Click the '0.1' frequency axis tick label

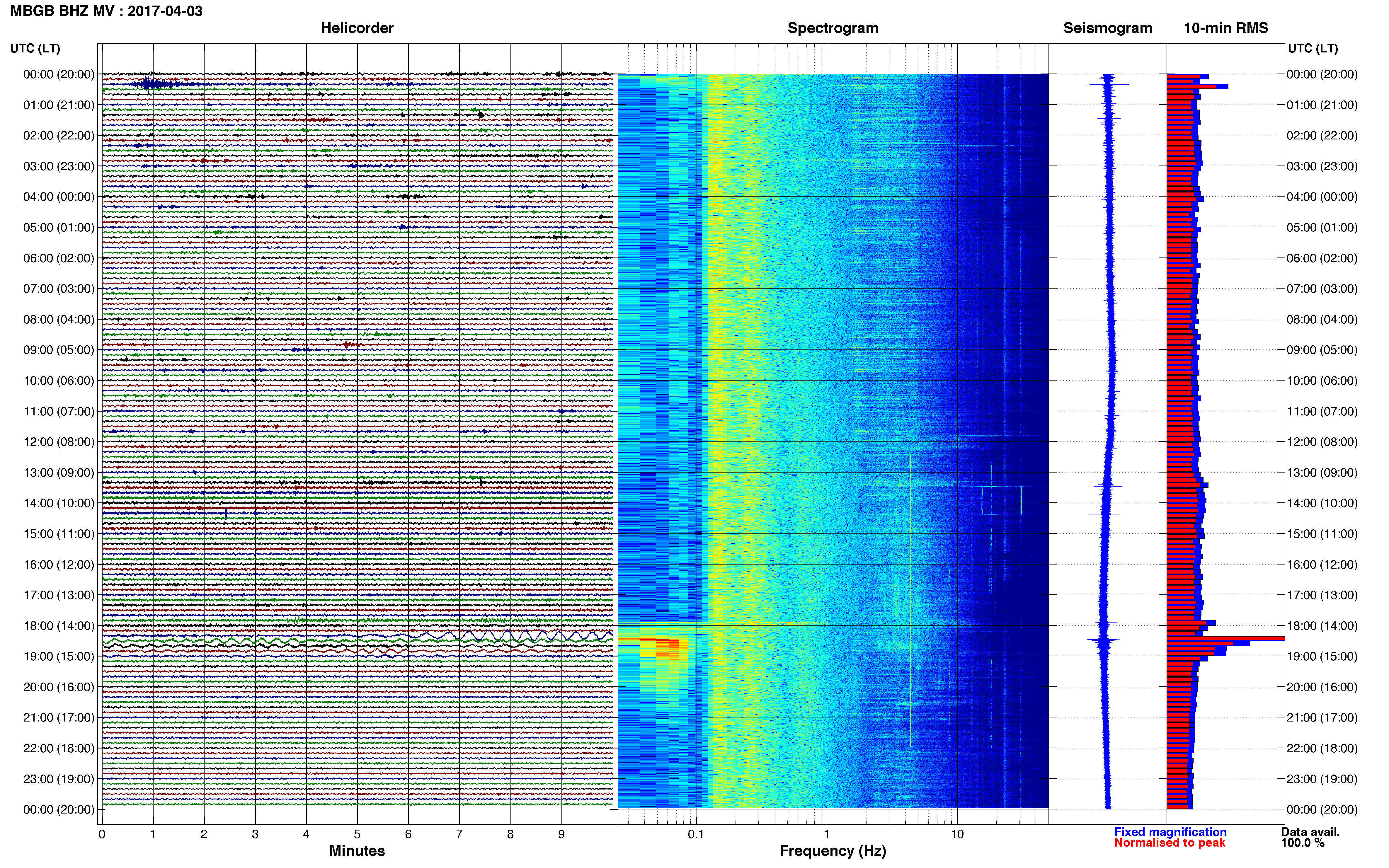[696, 834]
